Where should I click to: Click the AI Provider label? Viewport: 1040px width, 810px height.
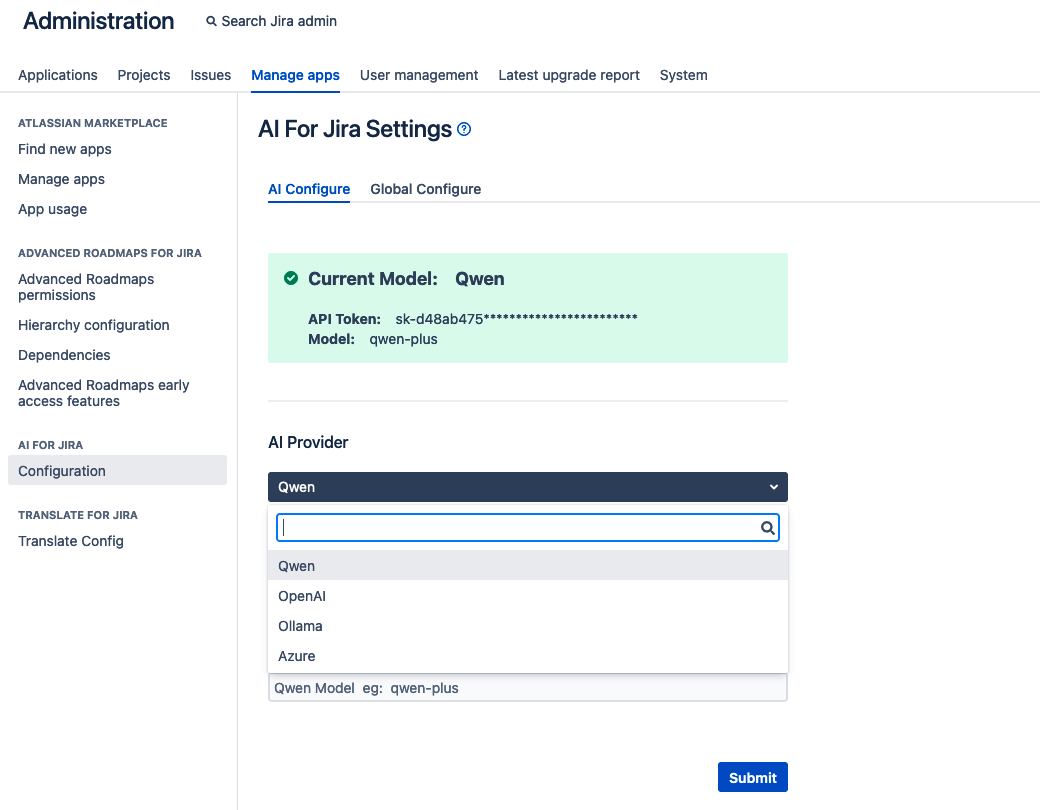pos(308,442)
